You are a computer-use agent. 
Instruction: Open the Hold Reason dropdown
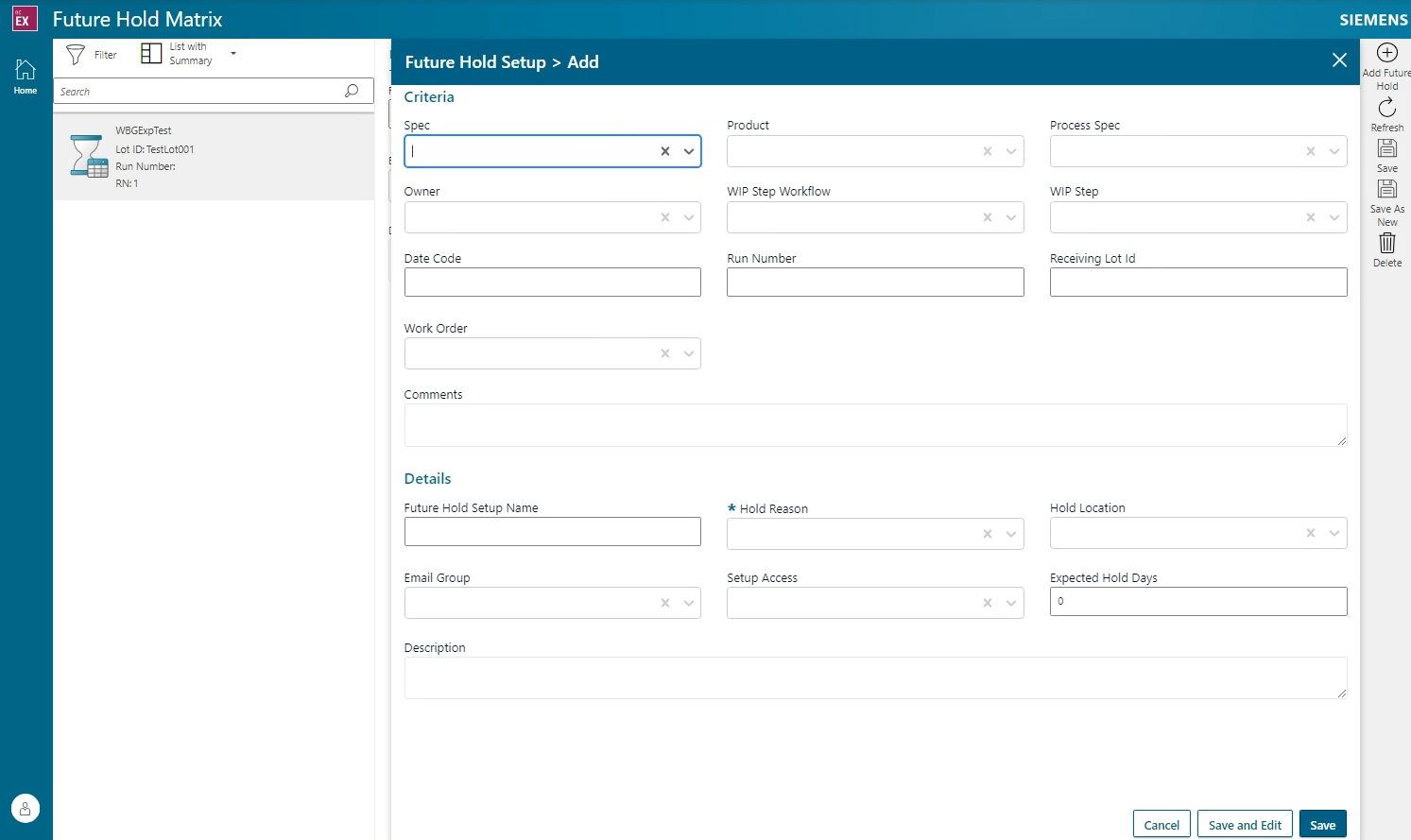1010,534
